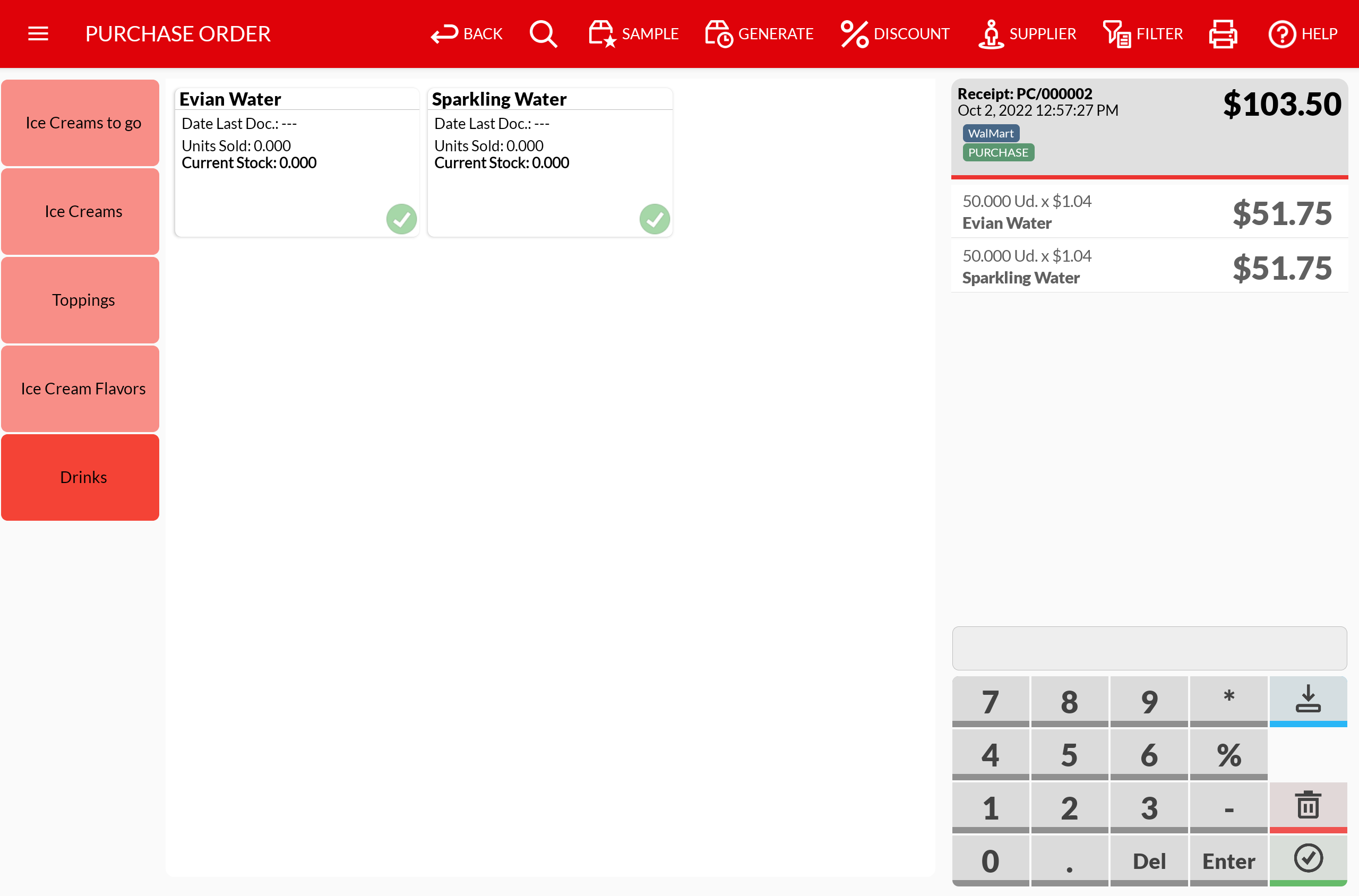Open the Supplier selector
Image resolution: width=1359 pixels, height=896 pixels.
[x=1028, y=34]
